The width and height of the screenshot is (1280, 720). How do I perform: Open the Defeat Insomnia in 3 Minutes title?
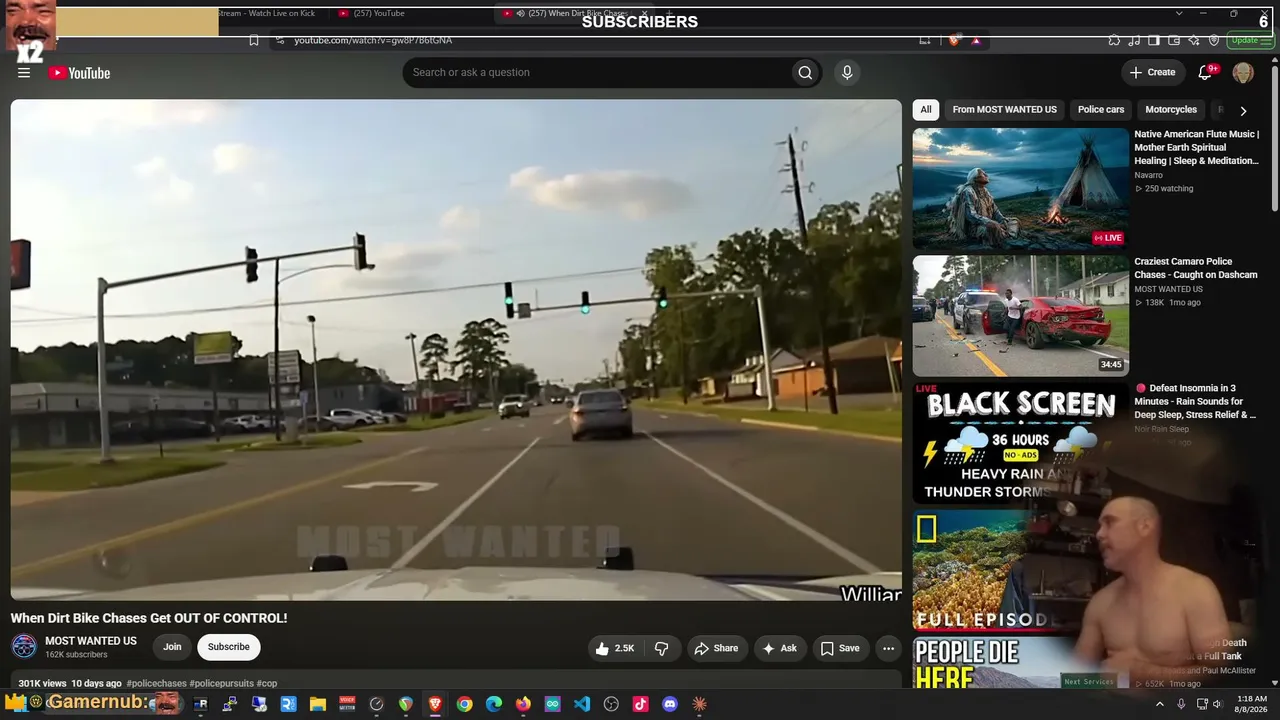(1196, 401)
